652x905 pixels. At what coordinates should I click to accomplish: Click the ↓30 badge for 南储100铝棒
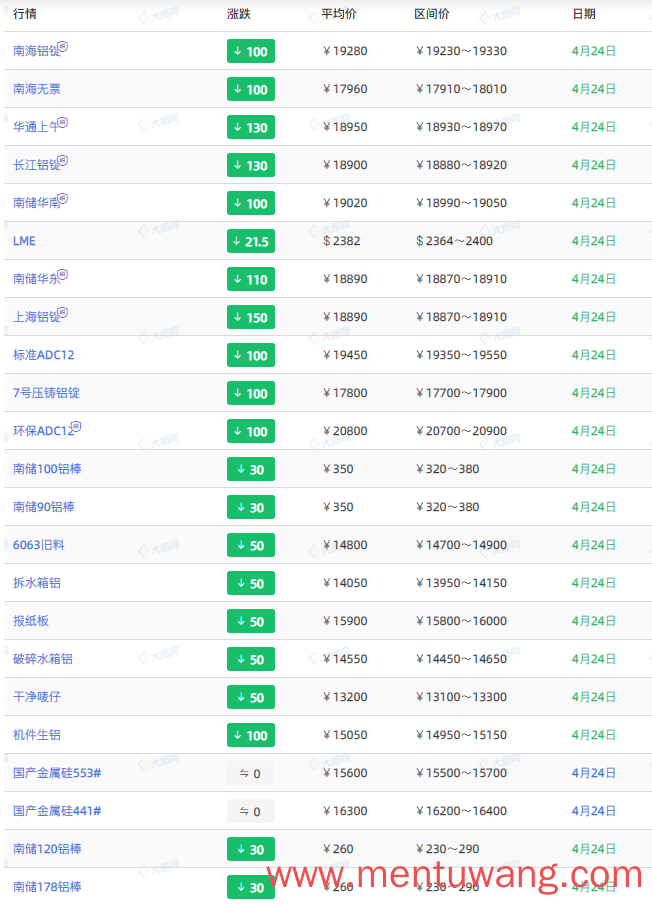point(250,469)
